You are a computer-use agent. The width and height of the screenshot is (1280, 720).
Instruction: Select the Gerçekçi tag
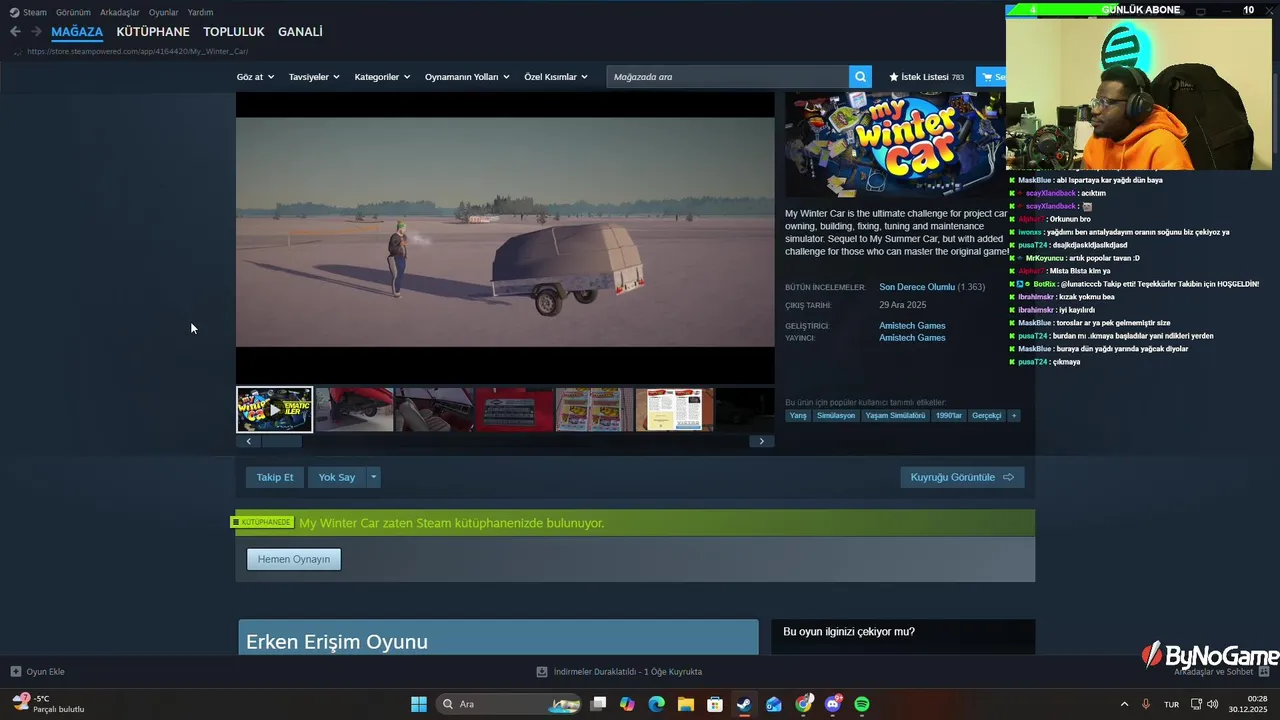click(987, 415)
